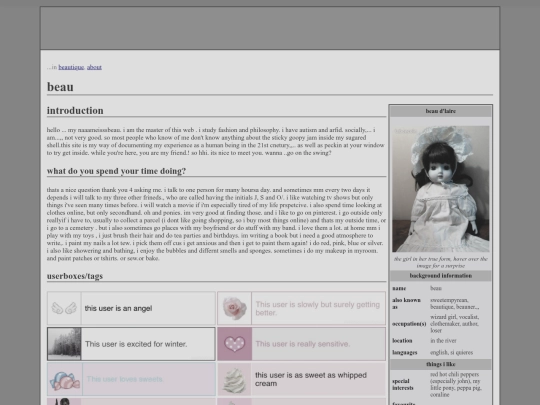Click the whipped cream userbox icon
540x405 pixels.
click(x=235, y=379)
